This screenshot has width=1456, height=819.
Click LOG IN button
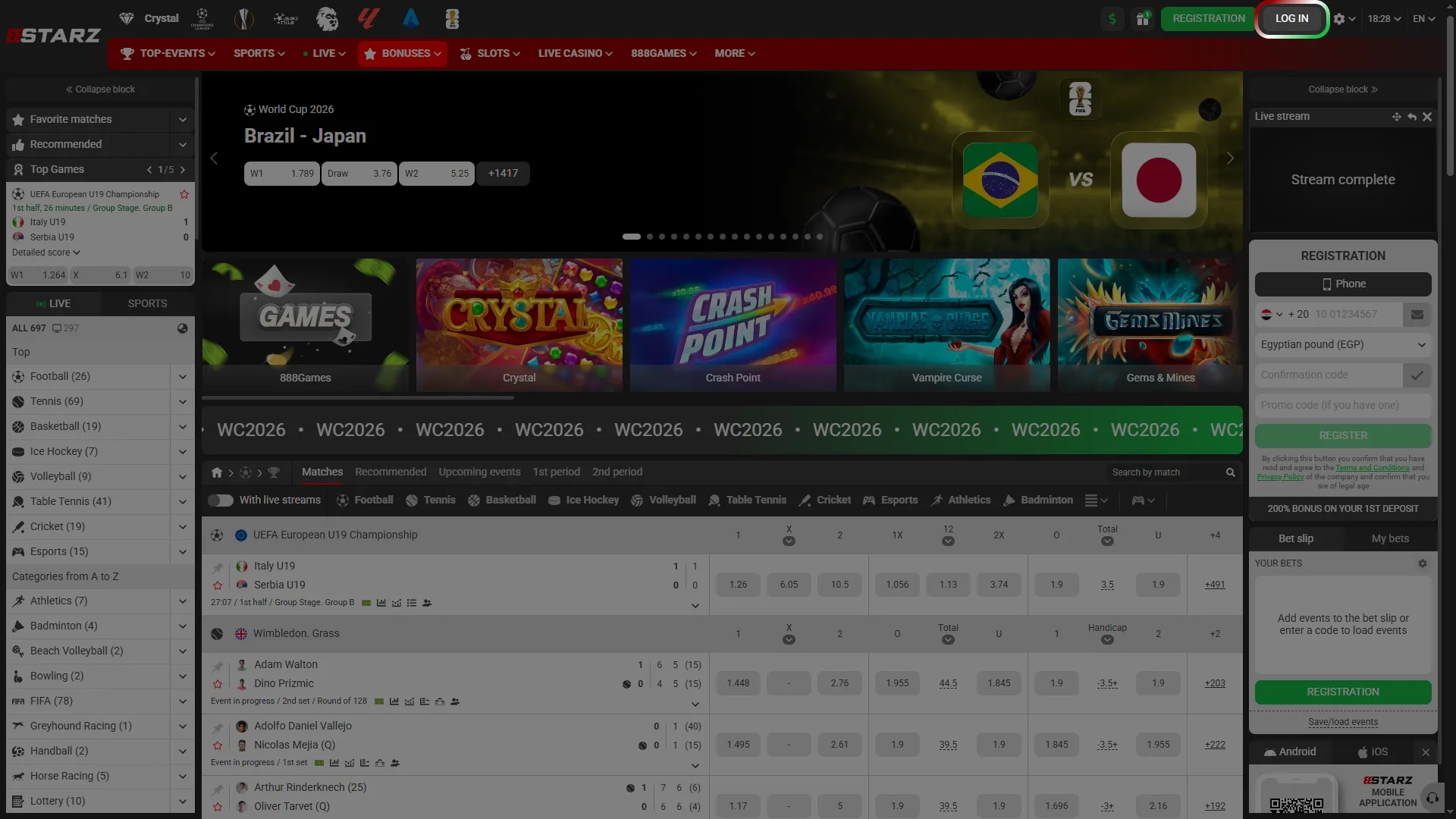click(1291, 19)
